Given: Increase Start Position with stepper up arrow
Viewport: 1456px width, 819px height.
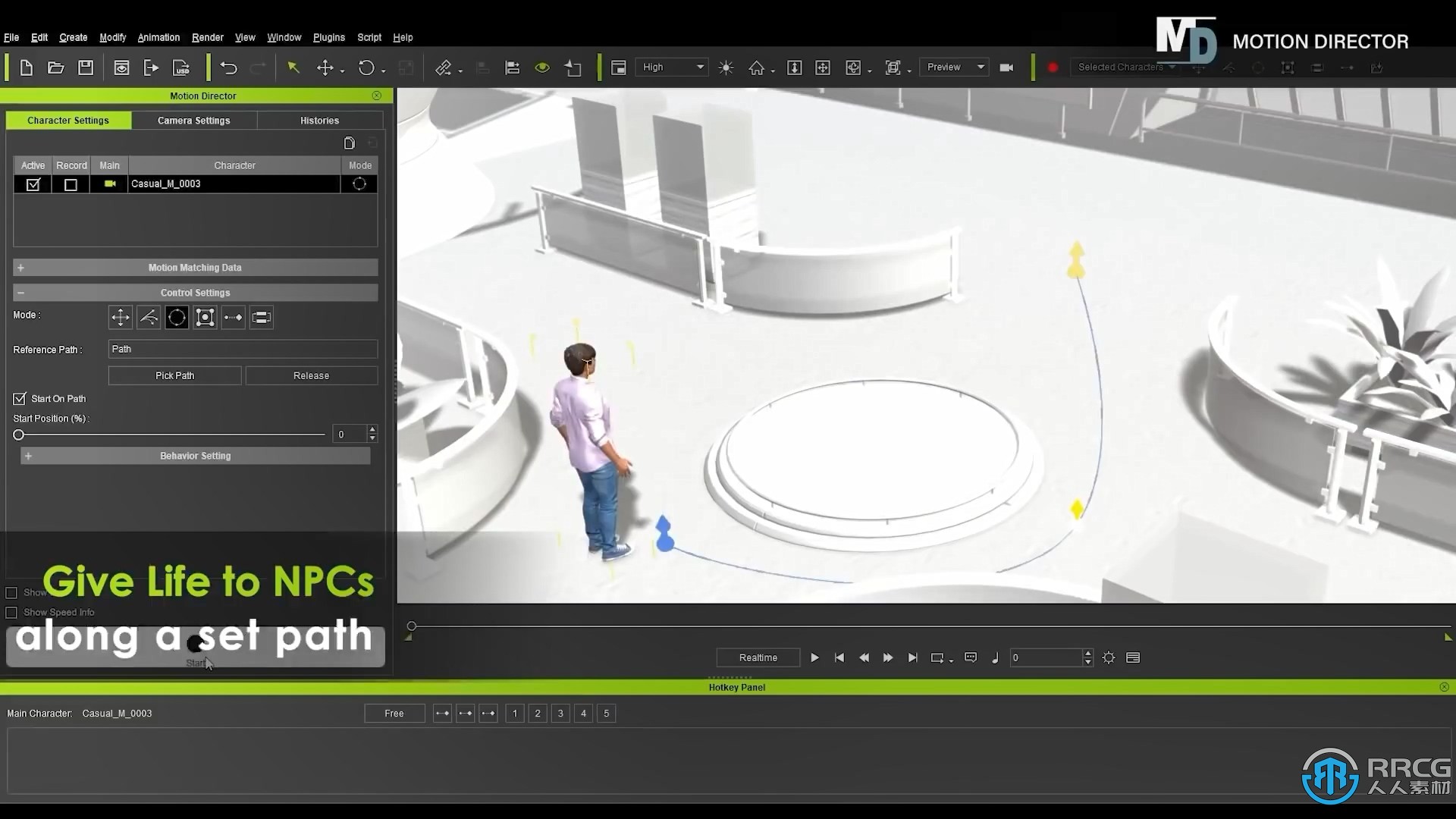Looking at the screenshot, I should (372, 429).
